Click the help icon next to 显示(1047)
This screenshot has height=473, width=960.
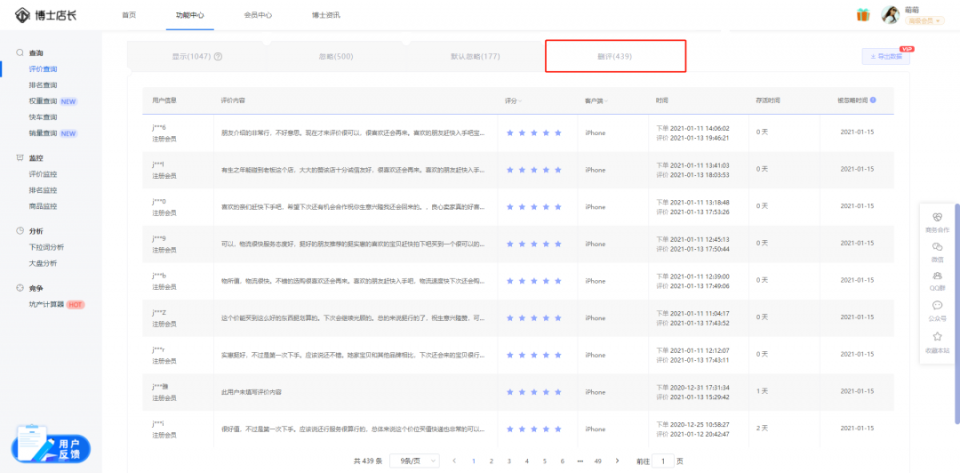pyautogui.click(x=217, y=56)
